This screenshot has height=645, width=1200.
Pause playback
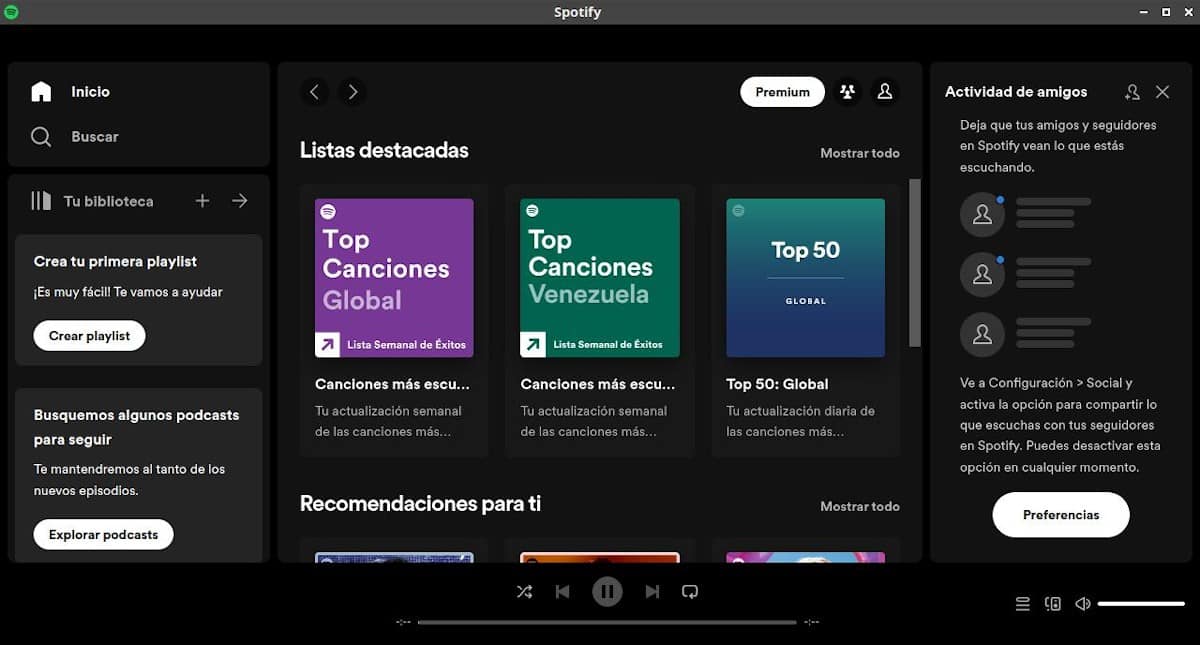(x=607, y=592)
